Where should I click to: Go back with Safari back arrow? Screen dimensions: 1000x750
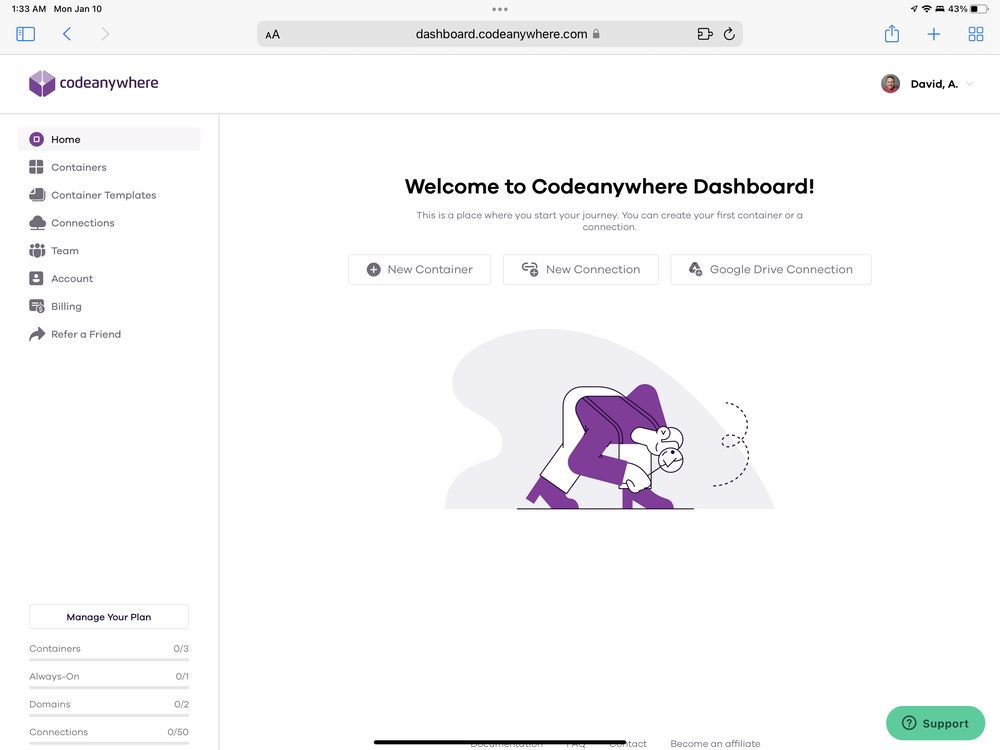(66, 34)
